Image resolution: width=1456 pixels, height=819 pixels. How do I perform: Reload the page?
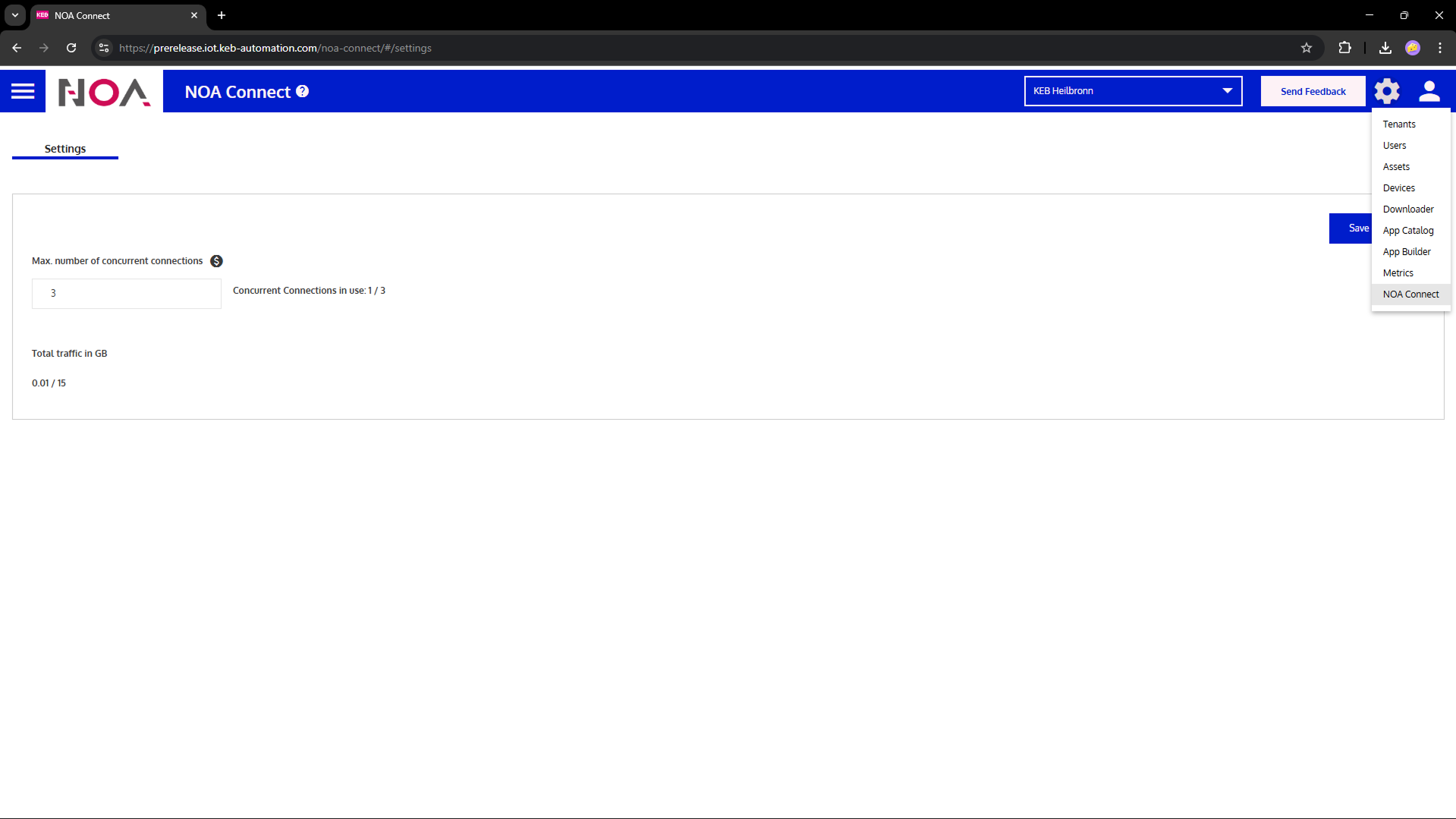tap(71, 48)
